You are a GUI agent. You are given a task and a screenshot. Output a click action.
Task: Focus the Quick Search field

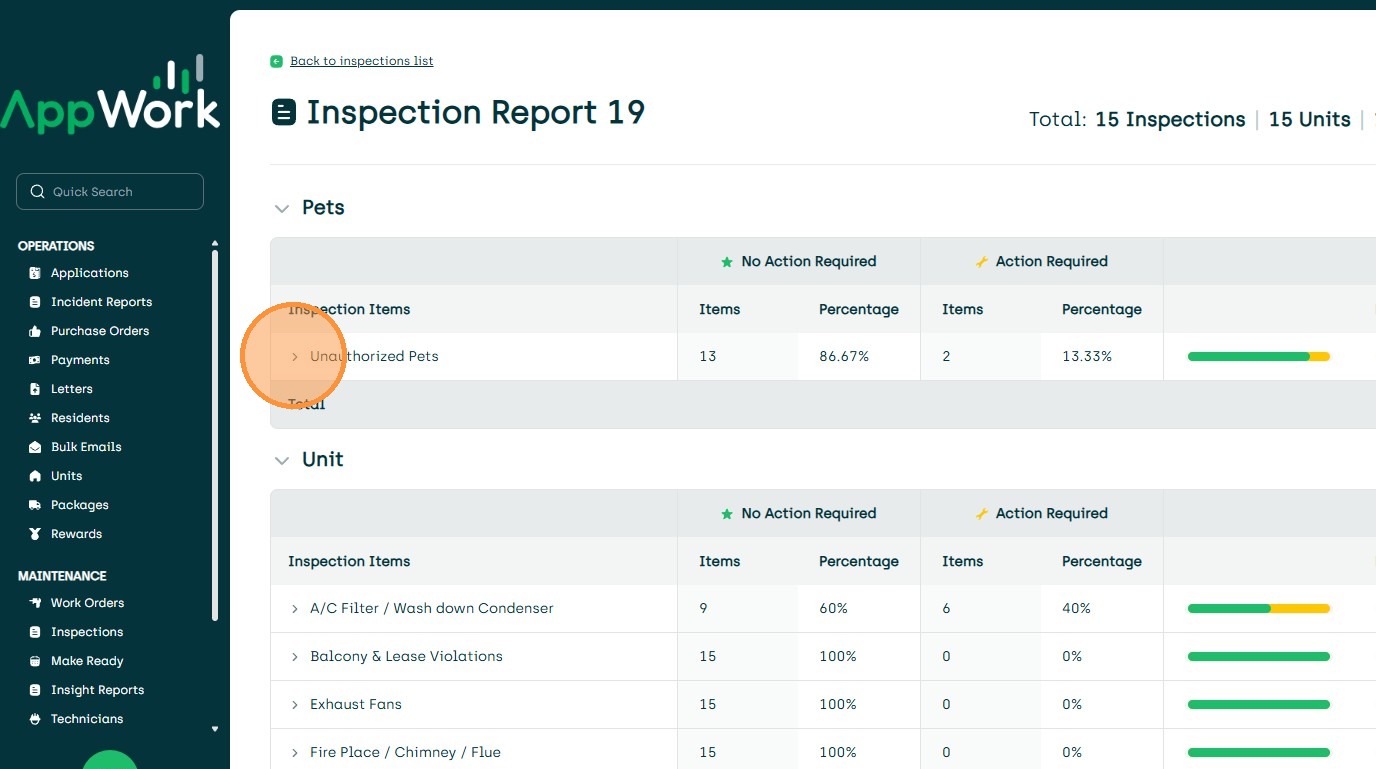(x=110, y=192)
